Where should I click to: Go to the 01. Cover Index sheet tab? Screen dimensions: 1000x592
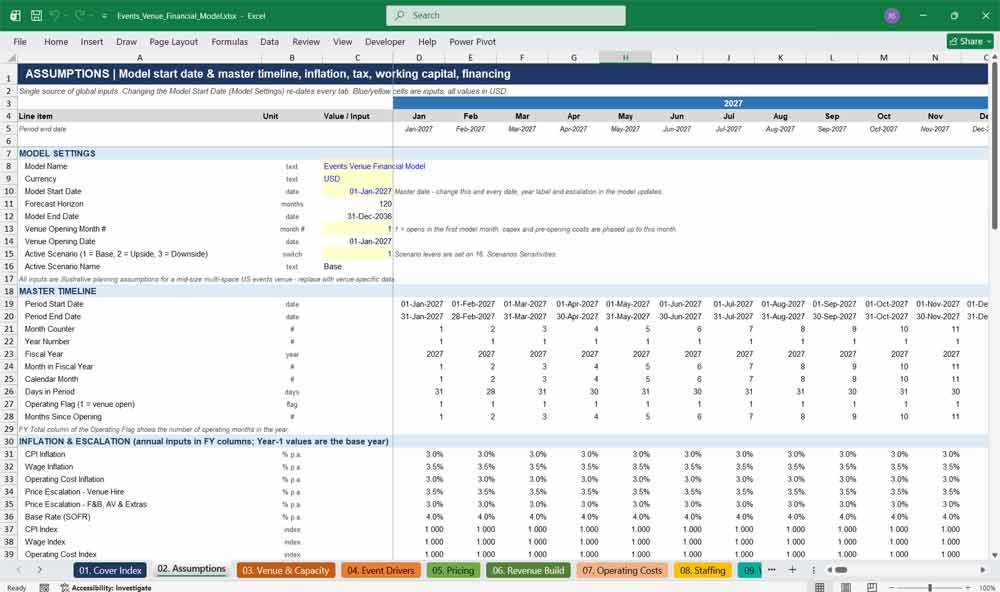pos(110,570)
